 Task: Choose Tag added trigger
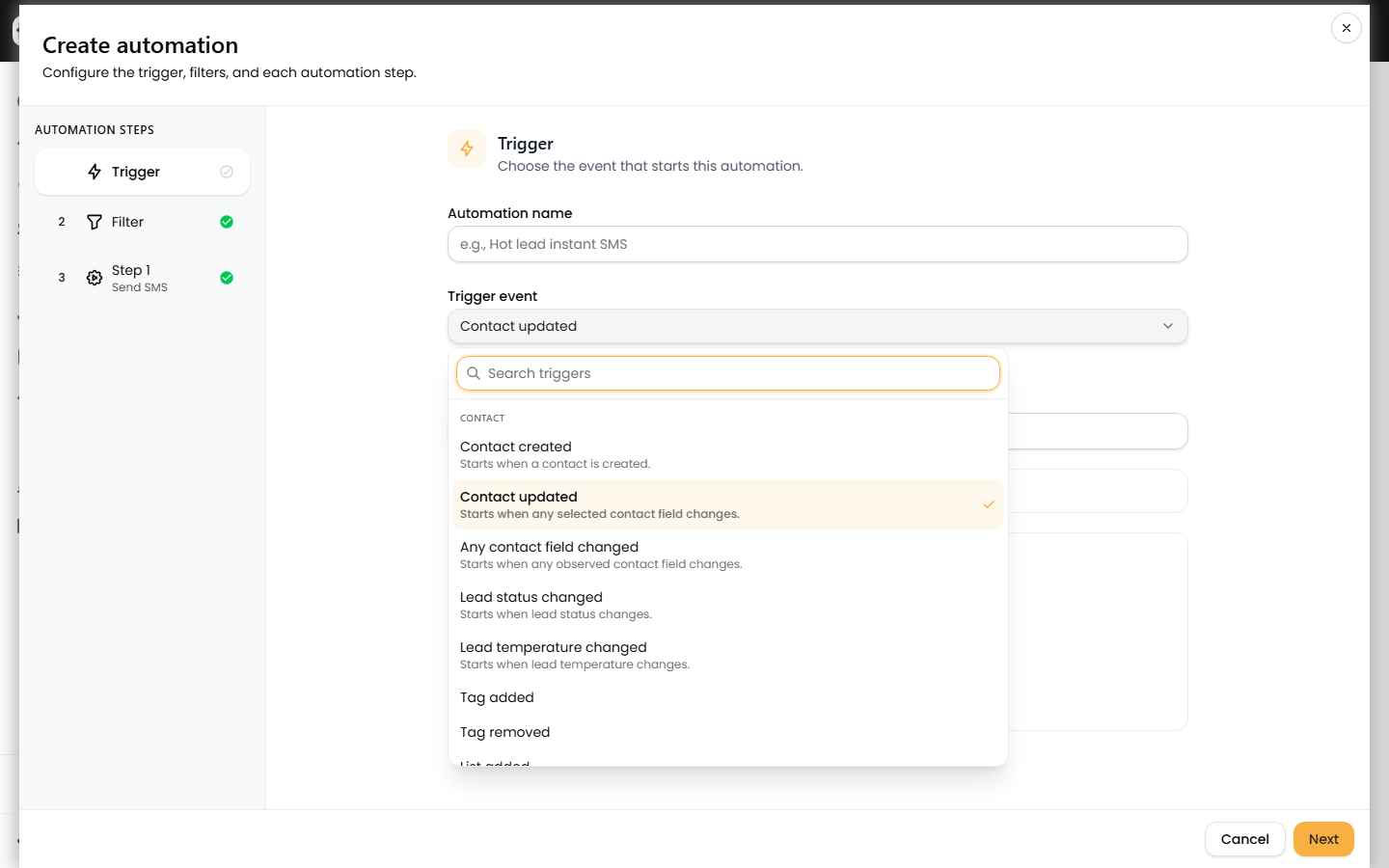click(x=728, y=697)
